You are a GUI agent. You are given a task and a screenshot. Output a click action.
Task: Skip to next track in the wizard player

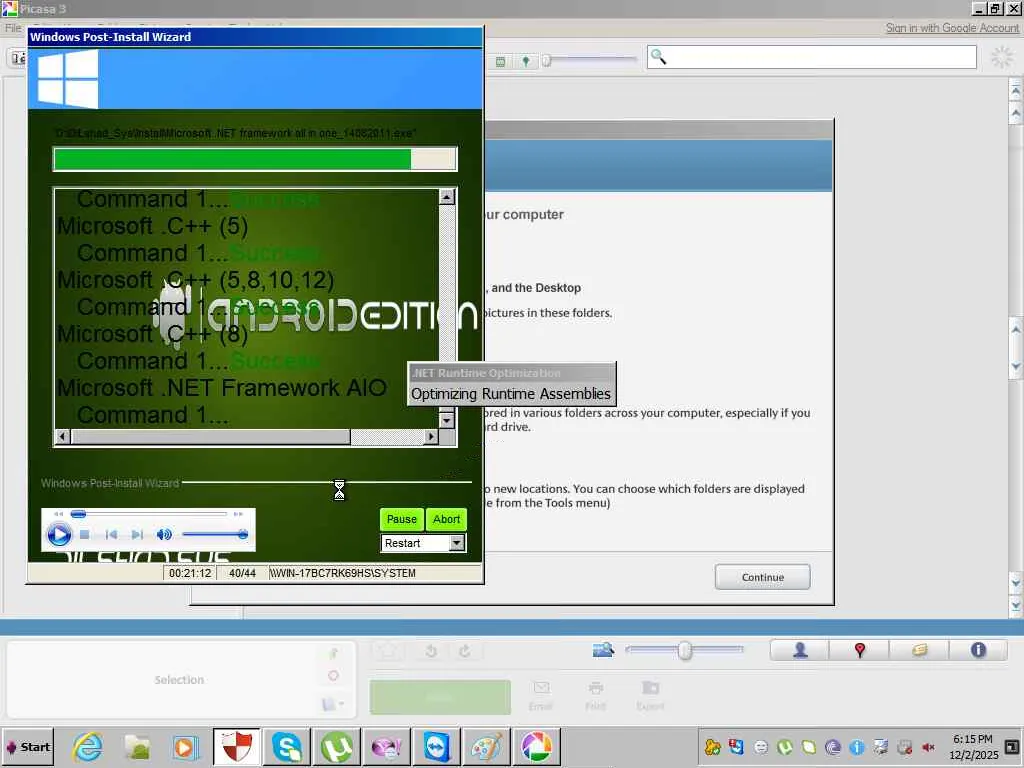137,535
